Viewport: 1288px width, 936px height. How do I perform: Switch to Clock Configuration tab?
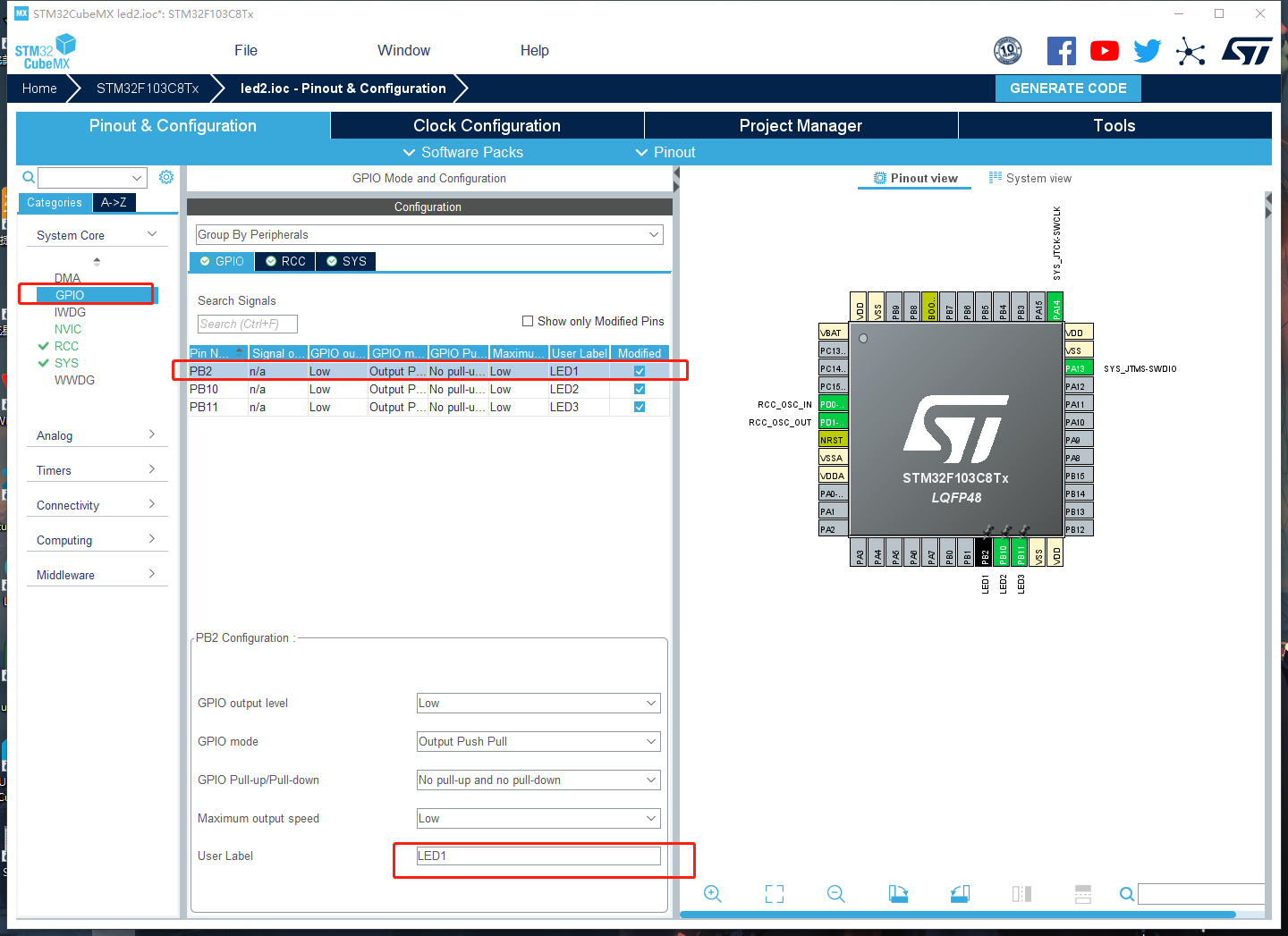point(487,125)
